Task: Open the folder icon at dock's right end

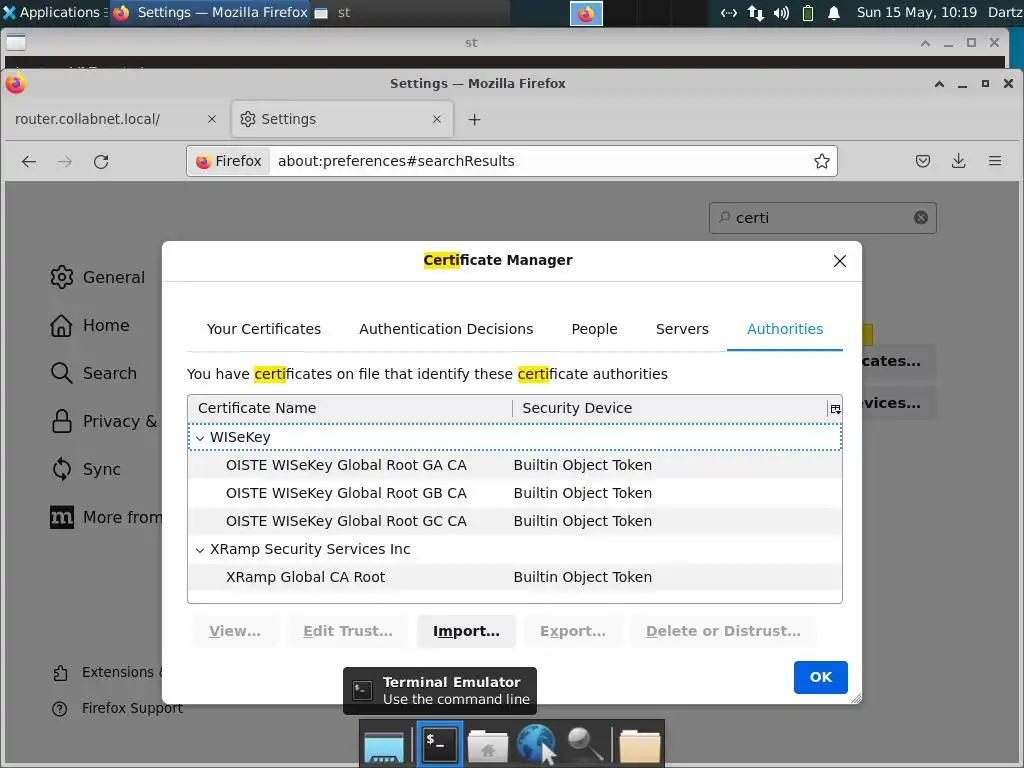Action: (639, 746)
